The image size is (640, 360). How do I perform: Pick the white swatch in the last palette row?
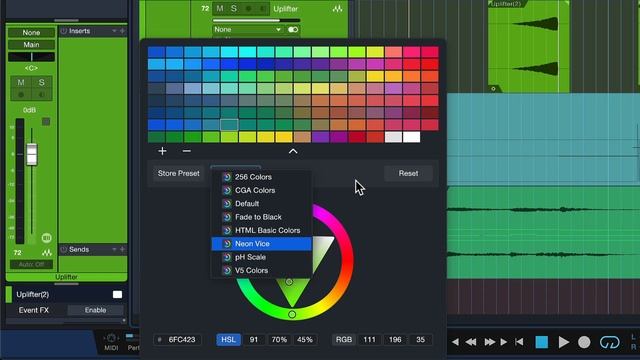(411, 137)
